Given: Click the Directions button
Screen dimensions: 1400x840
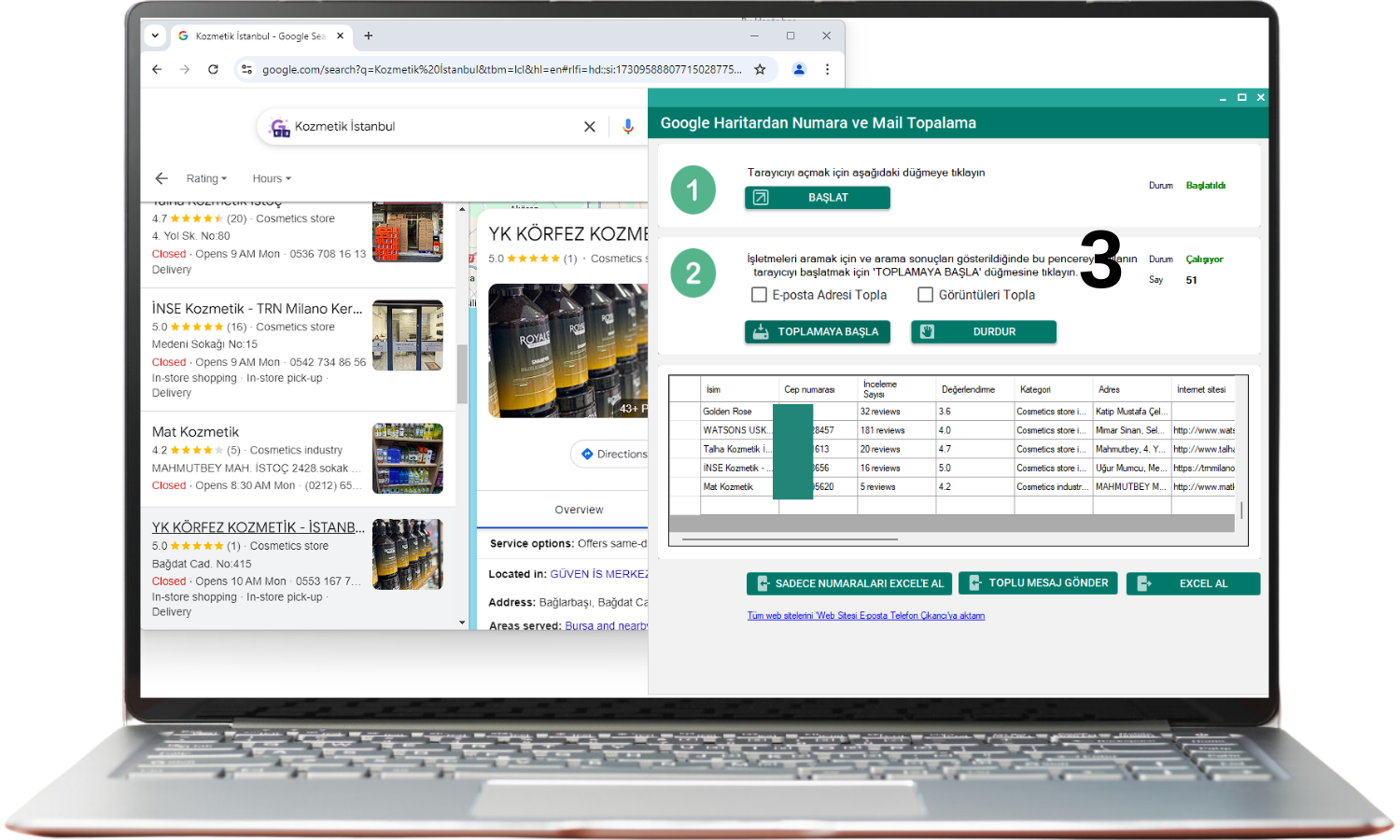Looking at the screenshot, I should (612, 454).
